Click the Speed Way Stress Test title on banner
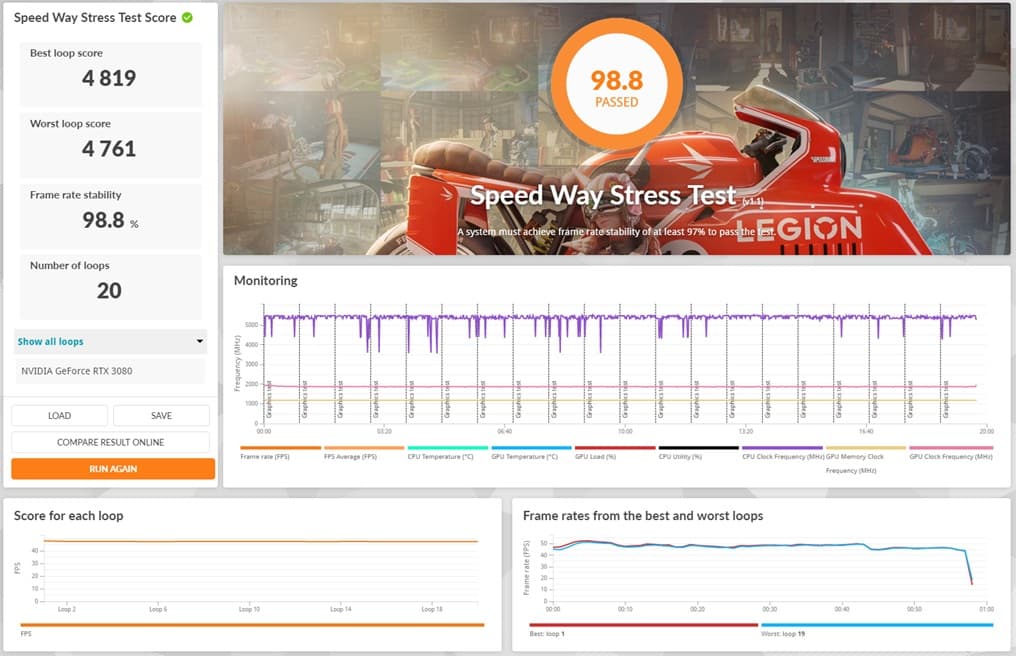The image size is (1016, 656). [603, 195]
